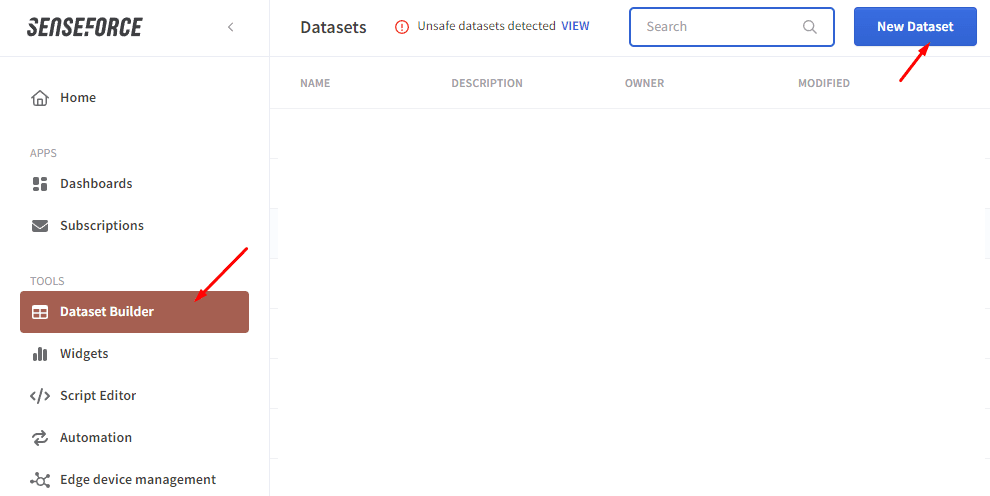This screenshot has width=990, height=496.
Task: Go to Automation in the sidebar
Action: [x=134, y=438]
